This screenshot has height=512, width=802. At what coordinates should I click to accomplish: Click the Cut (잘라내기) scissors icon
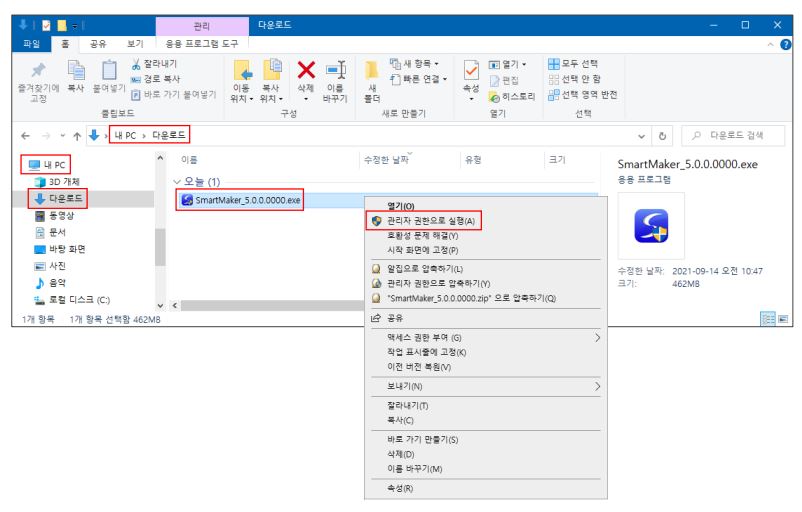(136, 62)
